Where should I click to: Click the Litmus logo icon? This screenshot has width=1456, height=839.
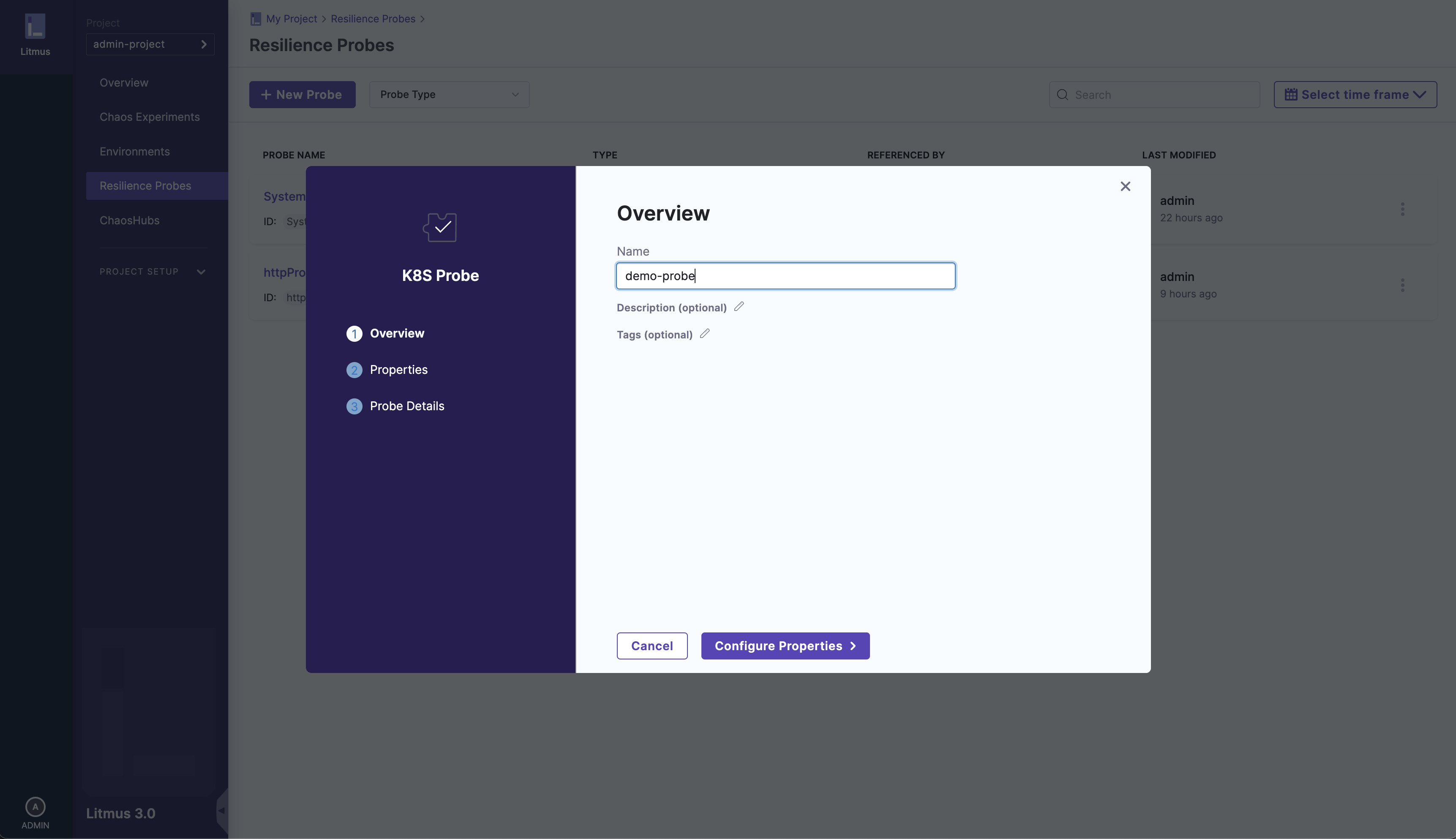click(x=35, y=27)
